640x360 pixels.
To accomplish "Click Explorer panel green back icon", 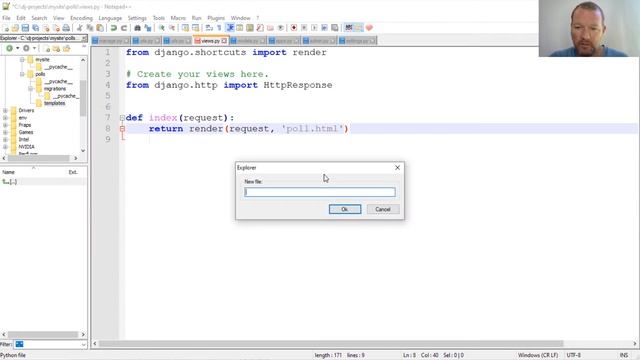I will 9,49.
